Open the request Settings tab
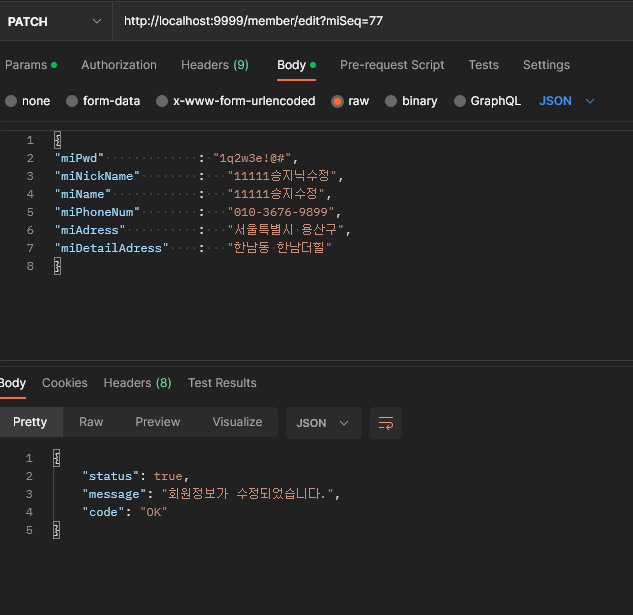 tap(546, 65)
